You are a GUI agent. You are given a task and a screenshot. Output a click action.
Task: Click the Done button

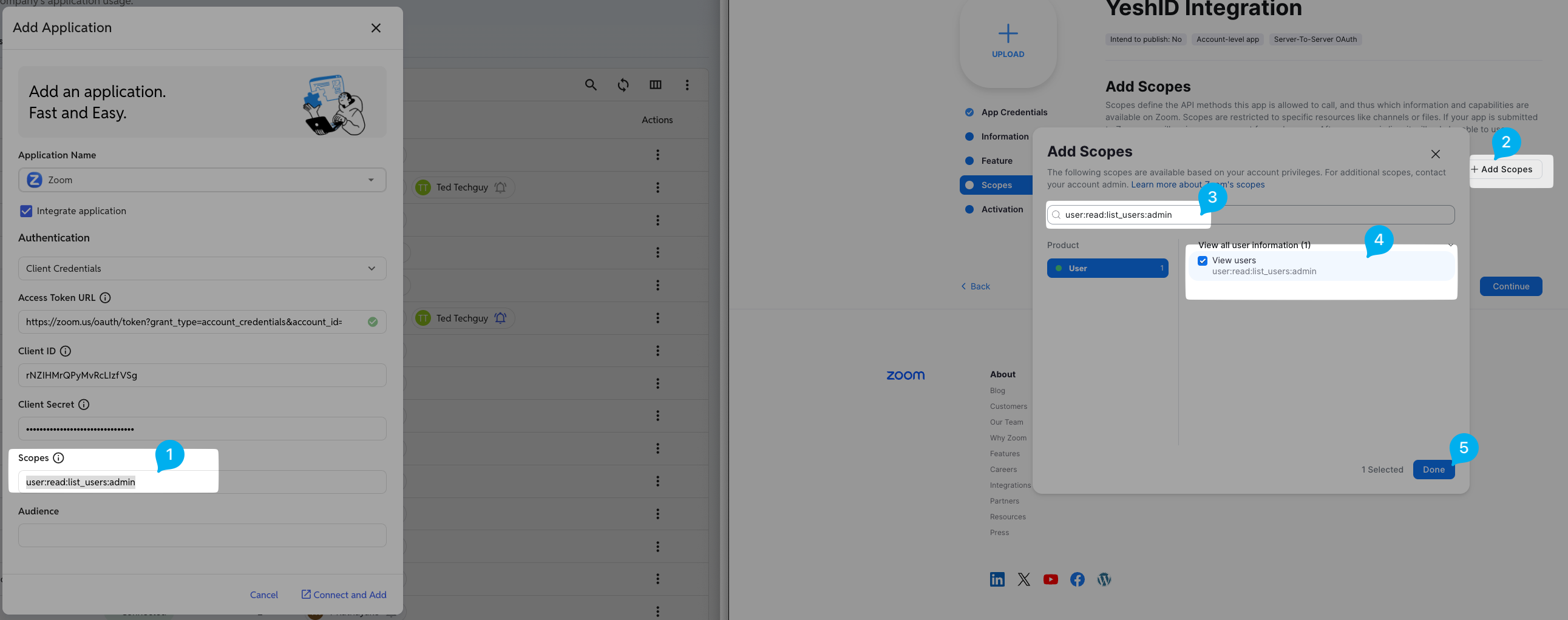click(x=1433, y=470)
